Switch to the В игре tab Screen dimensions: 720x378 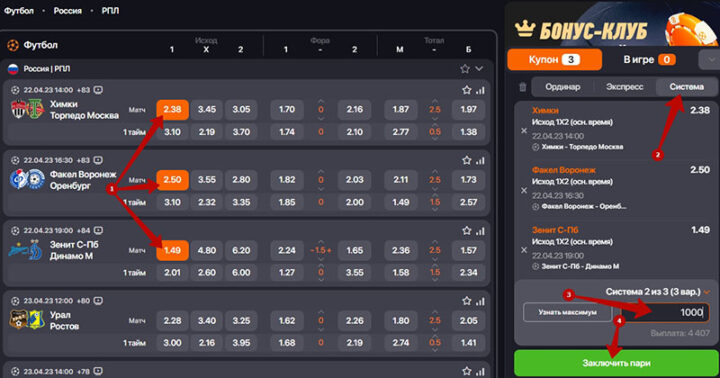(649, 60)
